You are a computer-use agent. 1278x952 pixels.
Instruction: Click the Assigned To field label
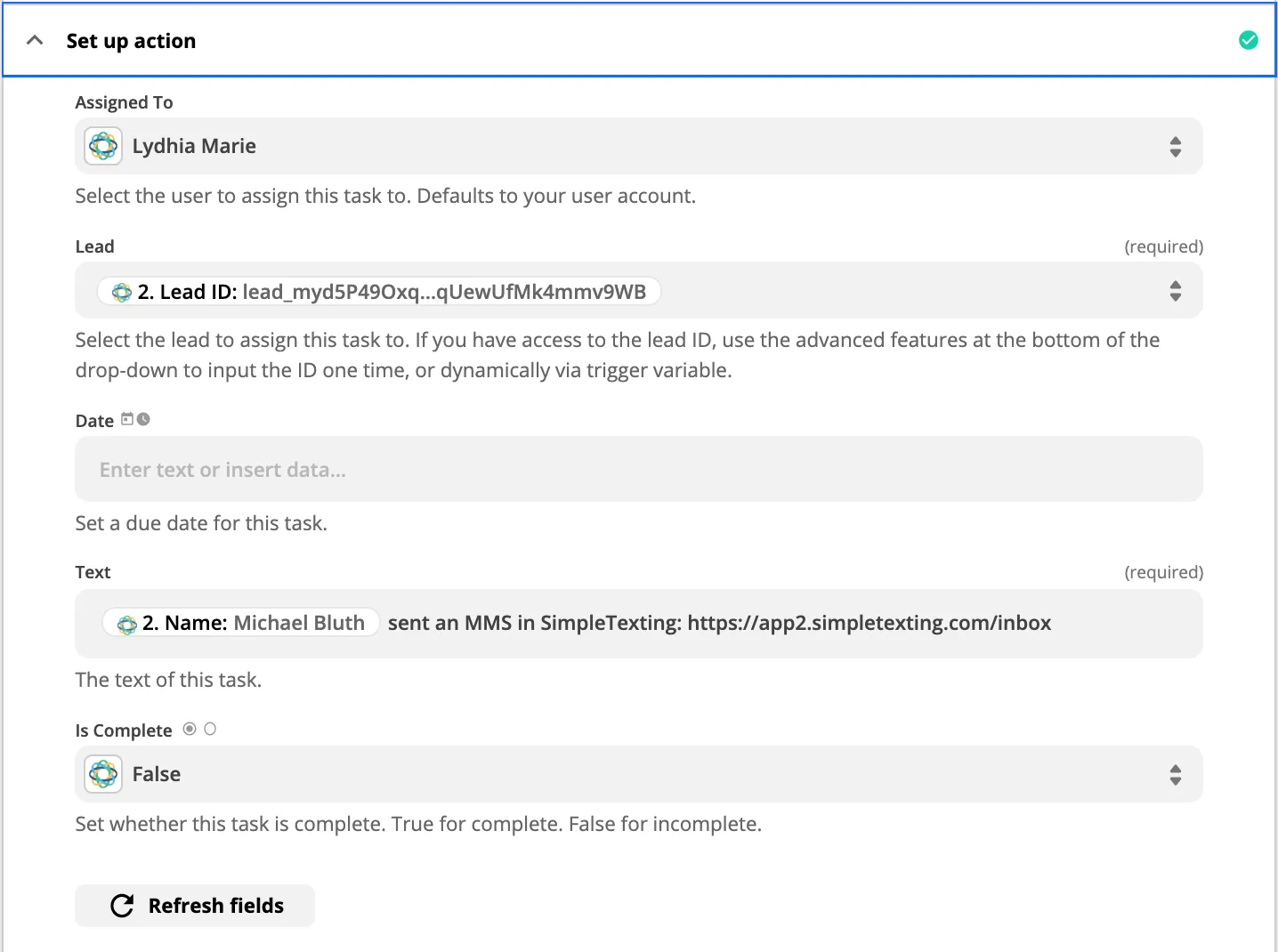124,102
